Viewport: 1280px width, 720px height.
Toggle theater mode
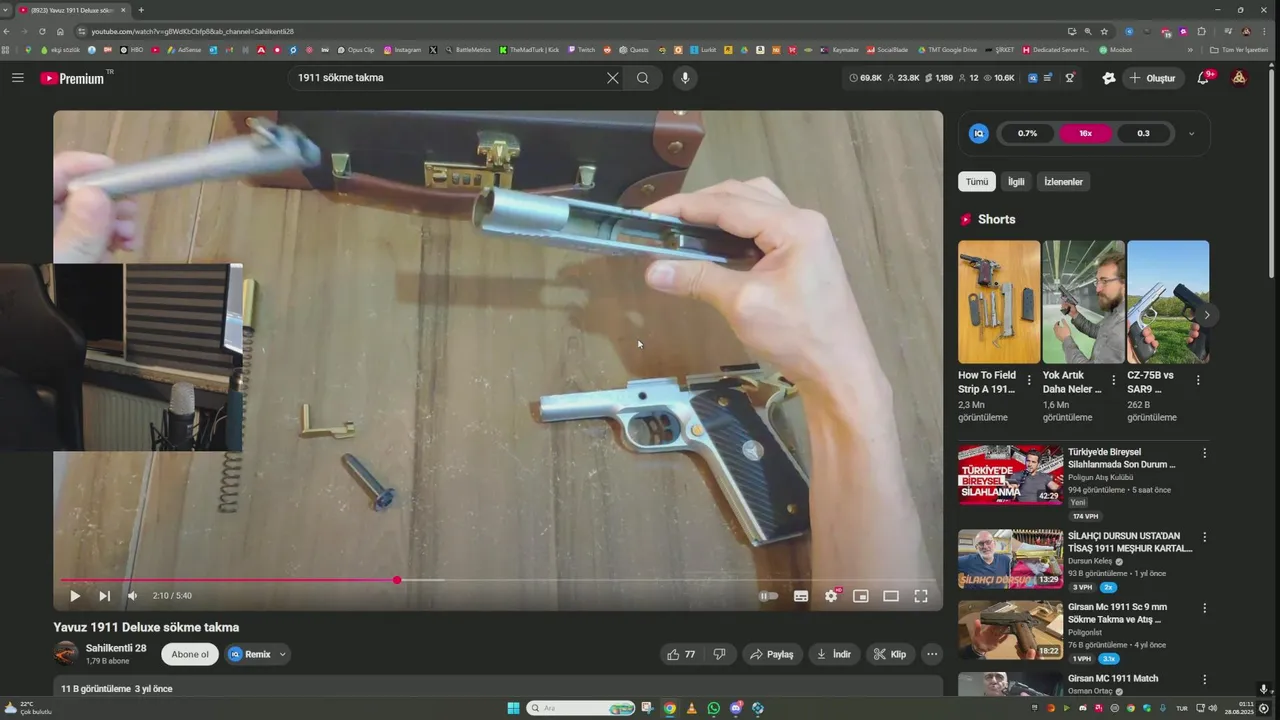click(x=891, y=596)
